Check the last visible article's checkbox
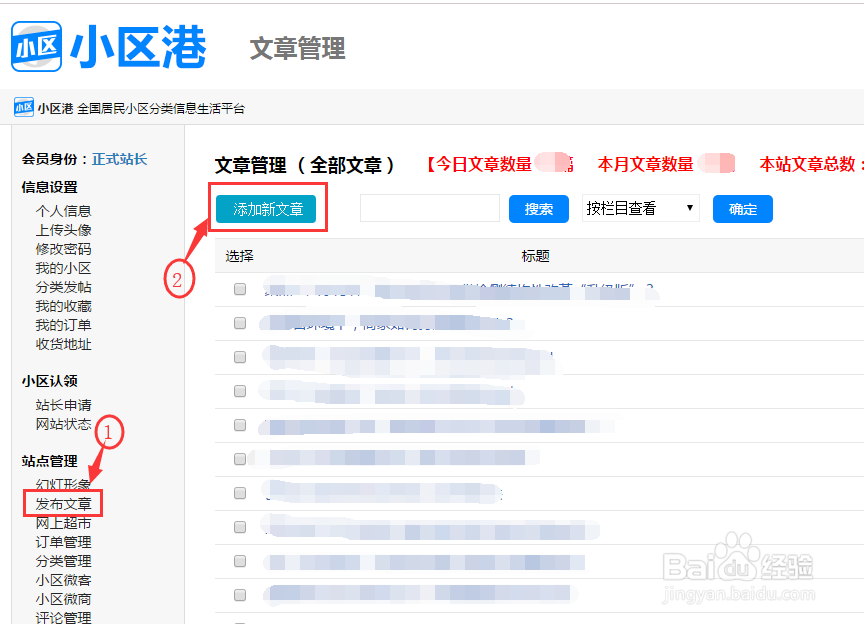Image resolution: width=864 pixels, height=624 pixels. pos(239,595)
